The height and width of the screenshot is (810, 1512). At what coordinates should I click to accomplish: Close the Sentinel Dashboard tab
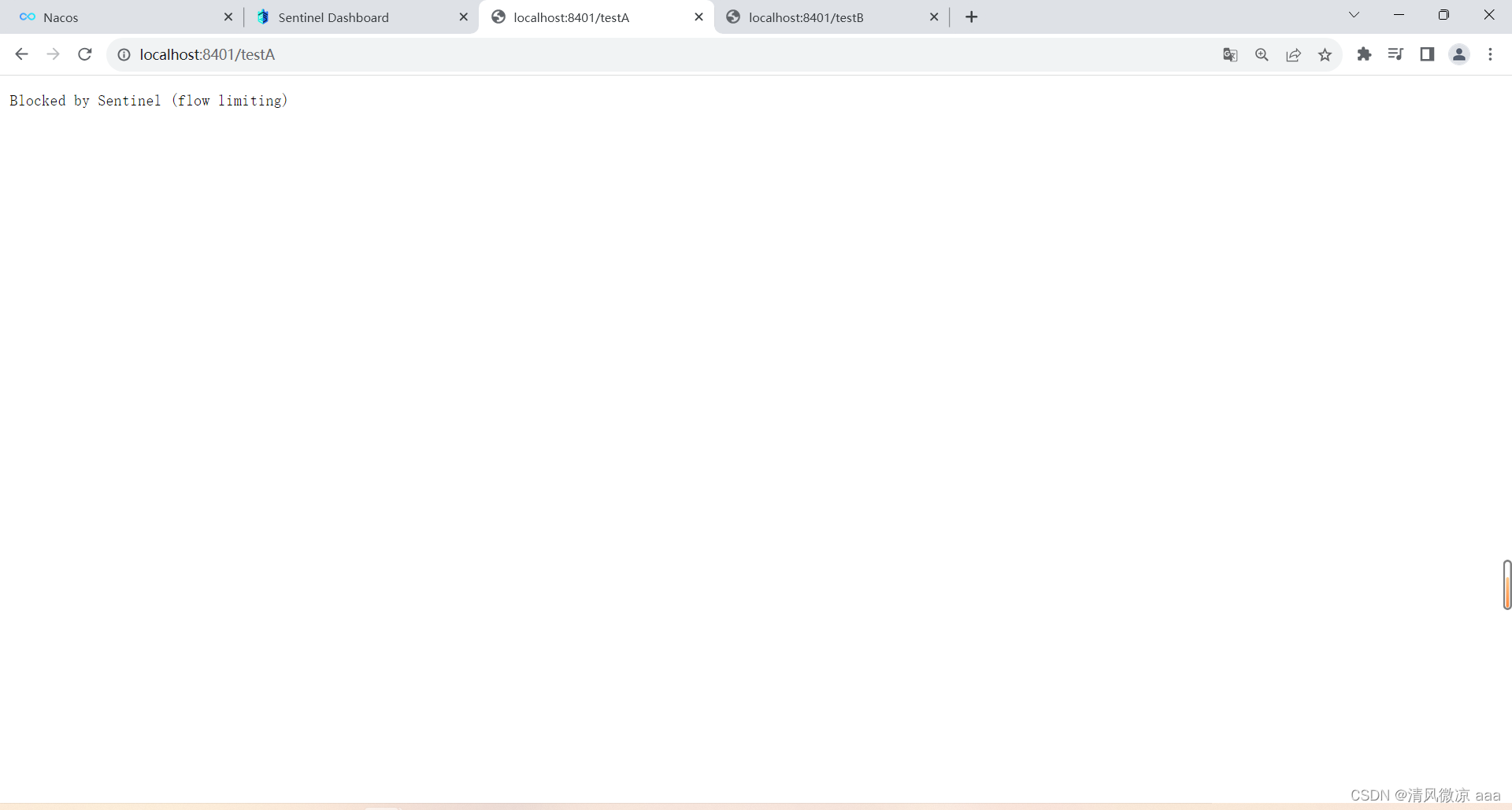click(463, 17)
